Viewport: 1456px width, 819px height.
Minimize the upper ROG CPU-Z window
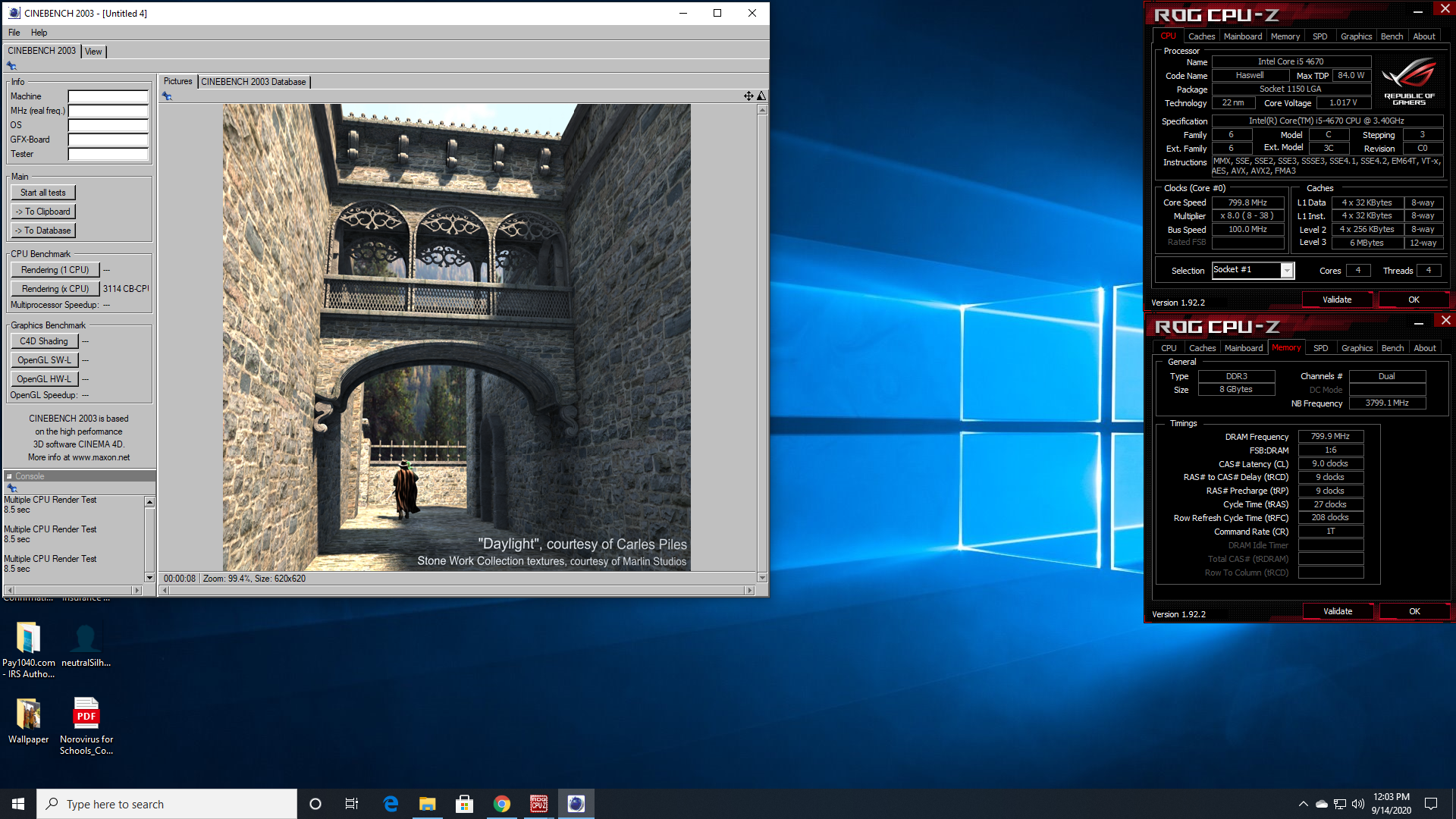(1418, 11)
